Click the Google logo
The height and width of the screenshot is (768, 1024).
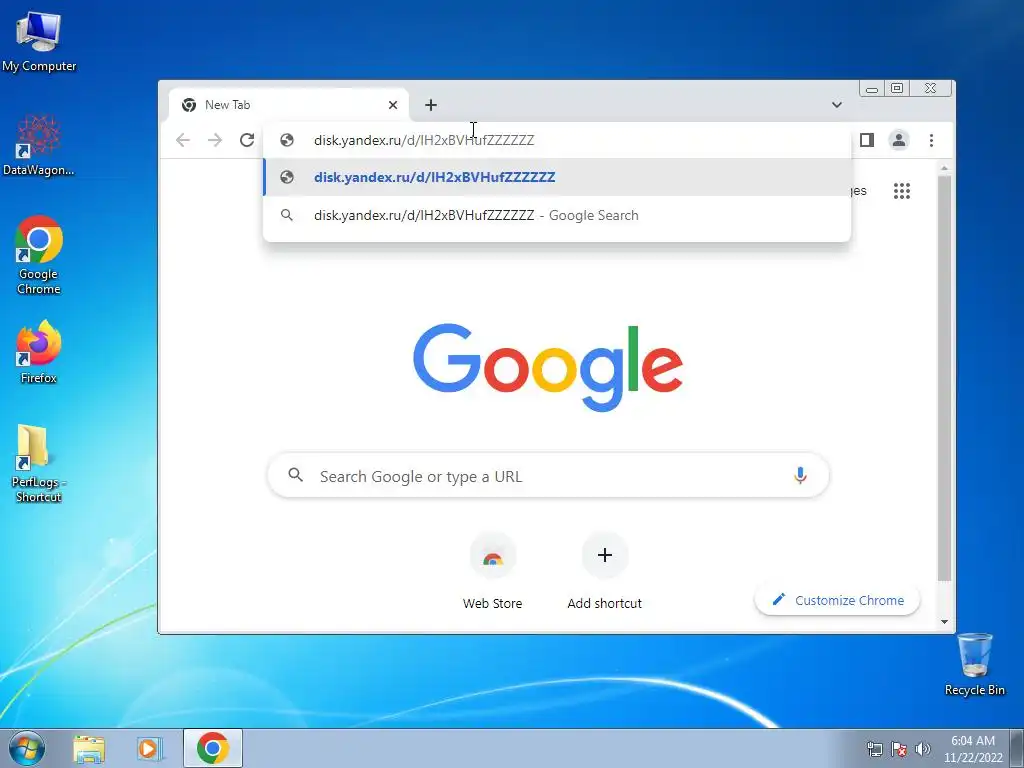(548, 366)
